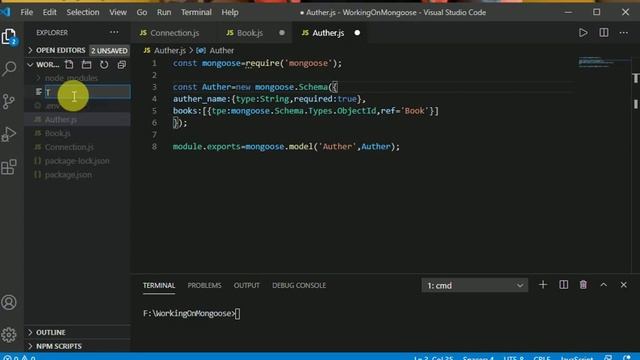Close unsaved Auther.js tab via dot
This screenshot has height=360, width=640.
pyautogui.click(x=357, y=33)
